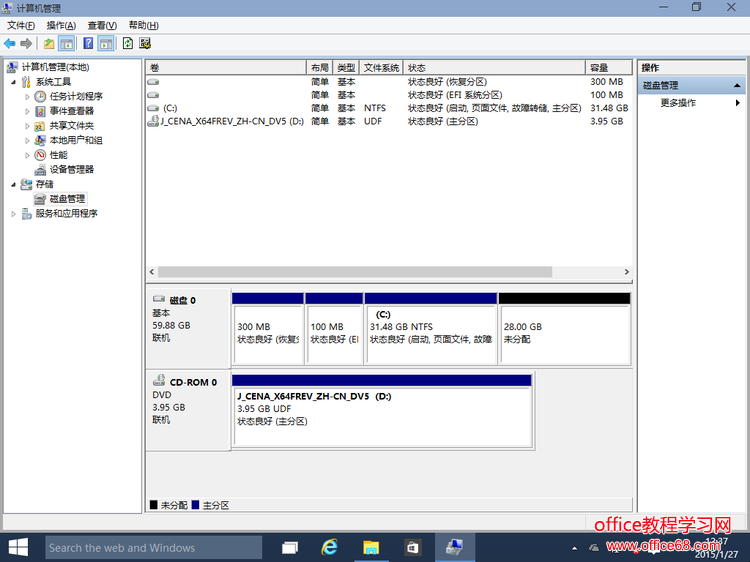Image resolution: width=750 pixels, height=562 pixels.
Task: Launch Internet Explorer from the taskbar
Action: point(330,548)
